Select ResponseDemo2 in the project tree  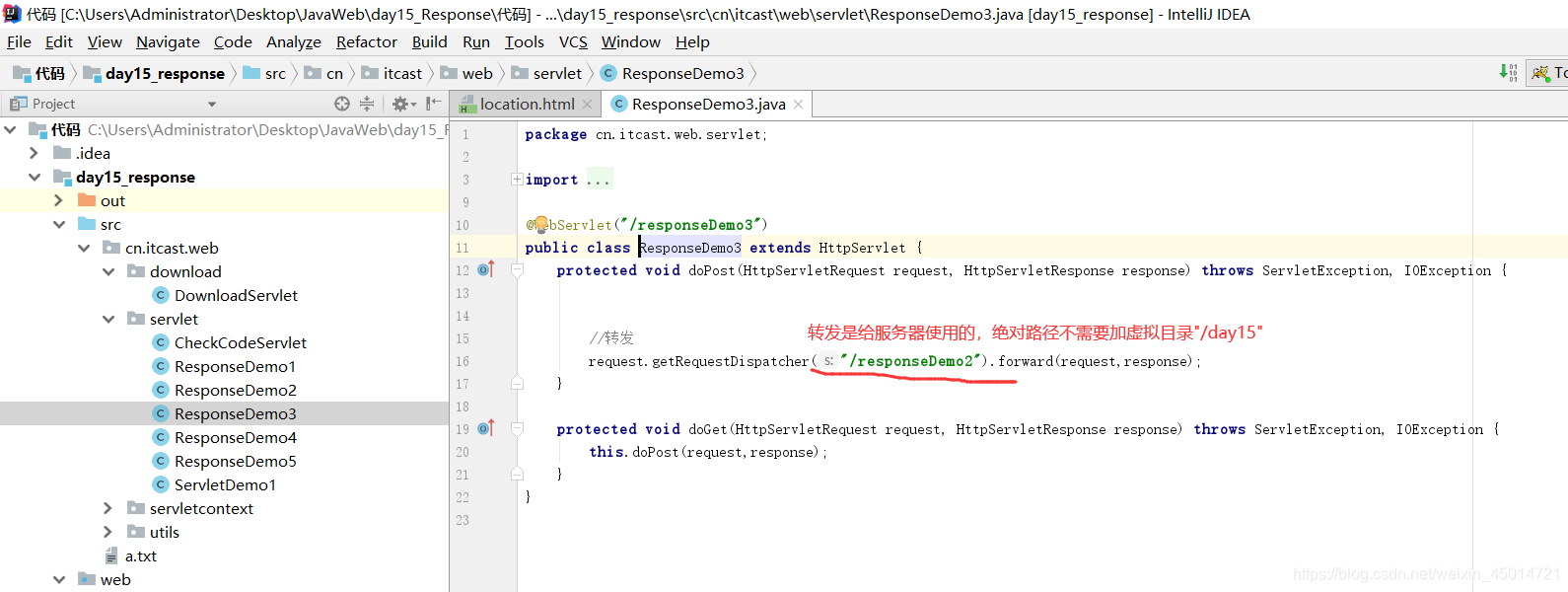pos(235,390)
